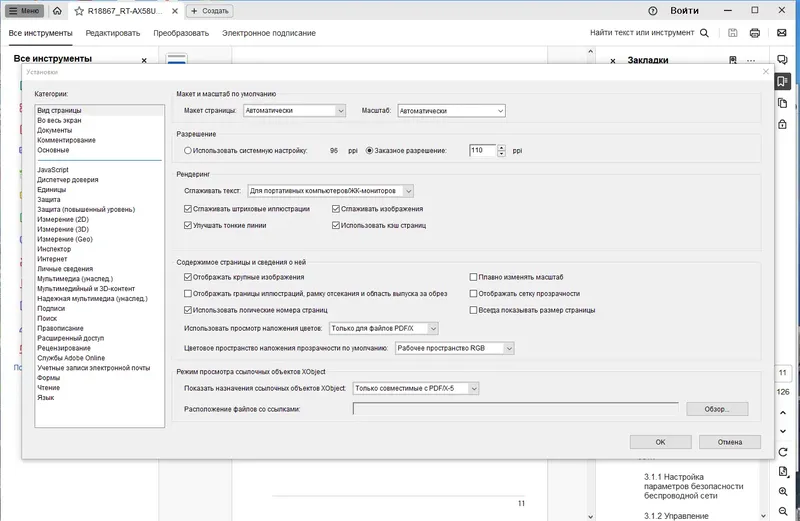The image size is (800, 521).
Task: Click the save diskette icon
Action: (x=733, y=33)
